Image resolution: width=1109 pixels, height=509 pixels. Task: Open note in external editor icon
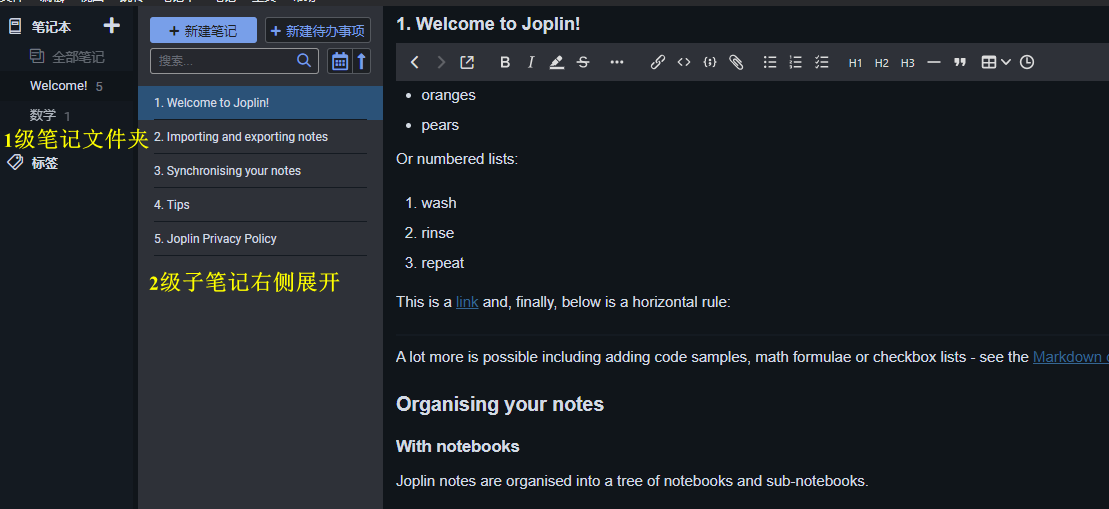[x=467, y=62]
